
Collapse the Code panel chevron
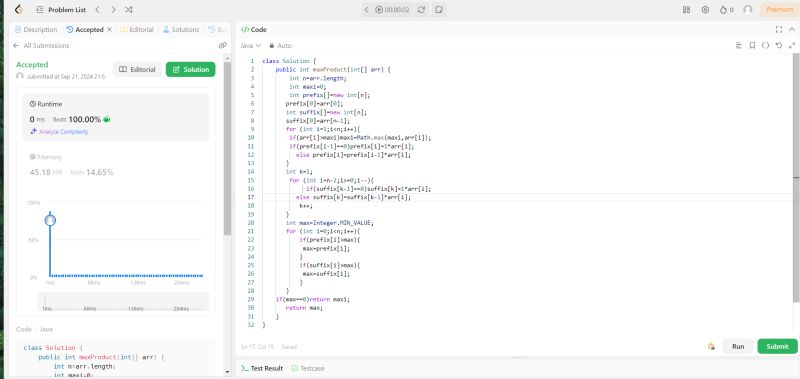point(792,30)
